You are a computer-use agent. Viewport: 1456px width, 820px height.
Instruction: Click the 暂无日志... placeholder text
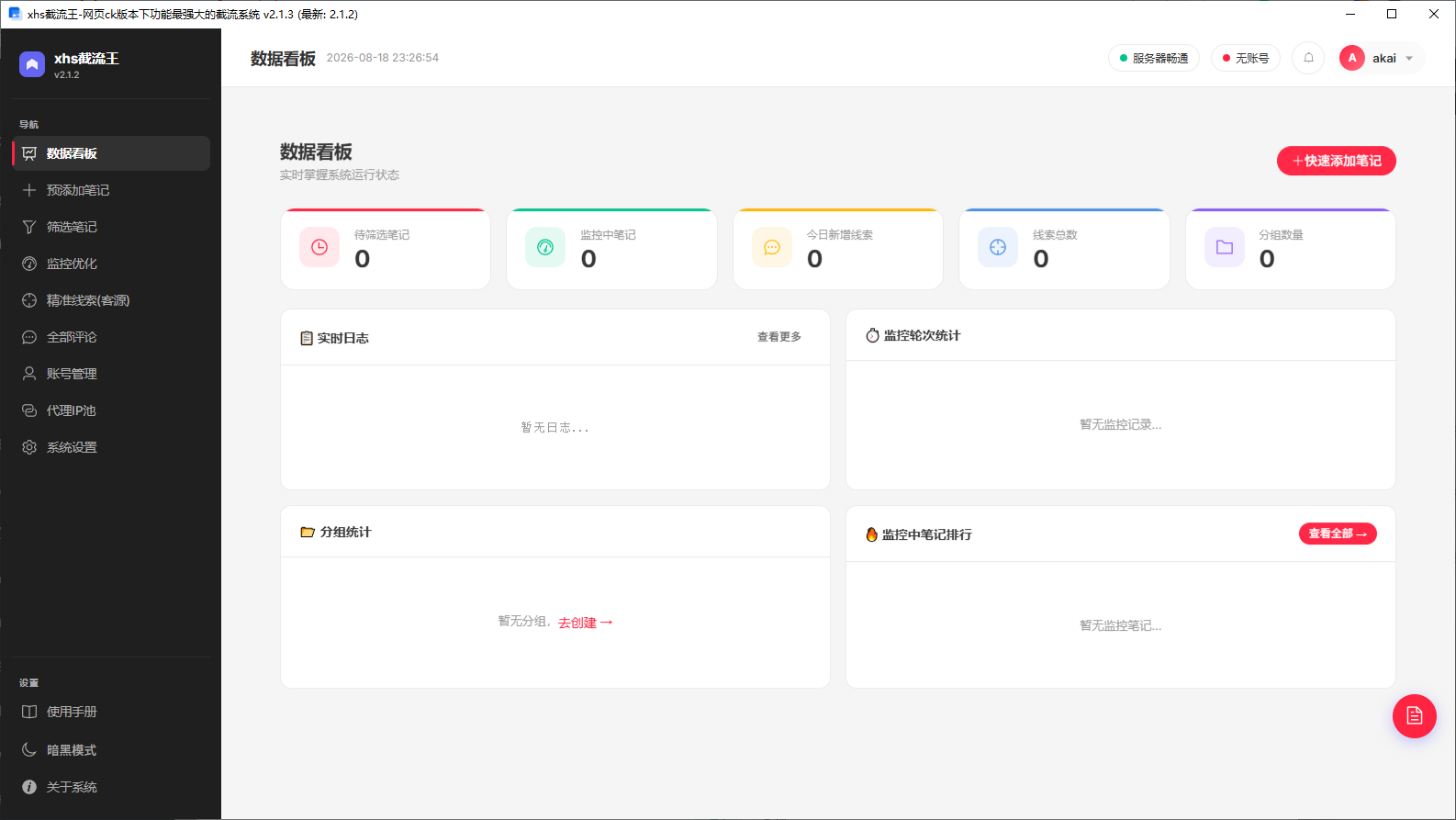tap(555, 427)
